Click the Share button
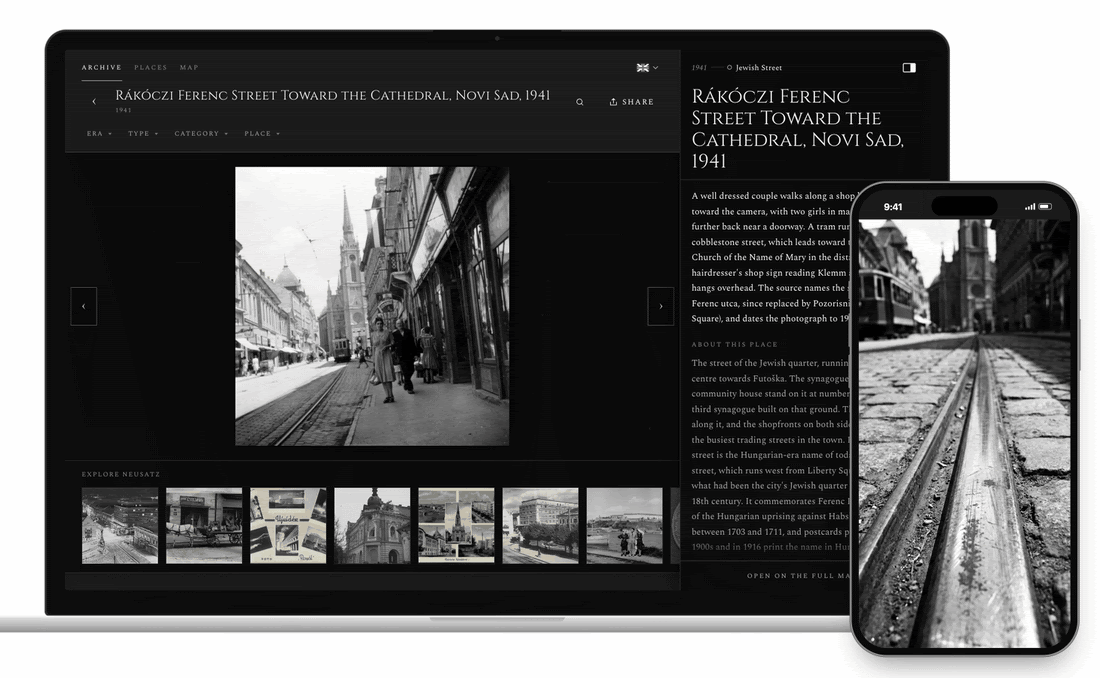 click(x=631, y=102)
